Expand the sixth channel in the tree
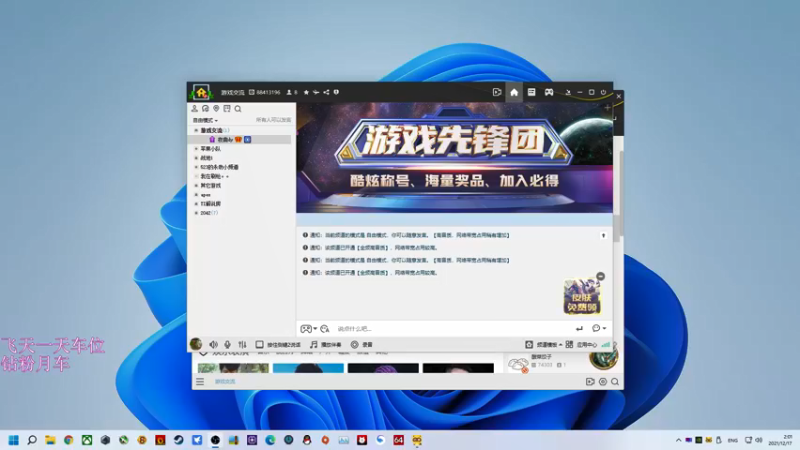Screen dimensions: 800x450 [x=196, y=185]
